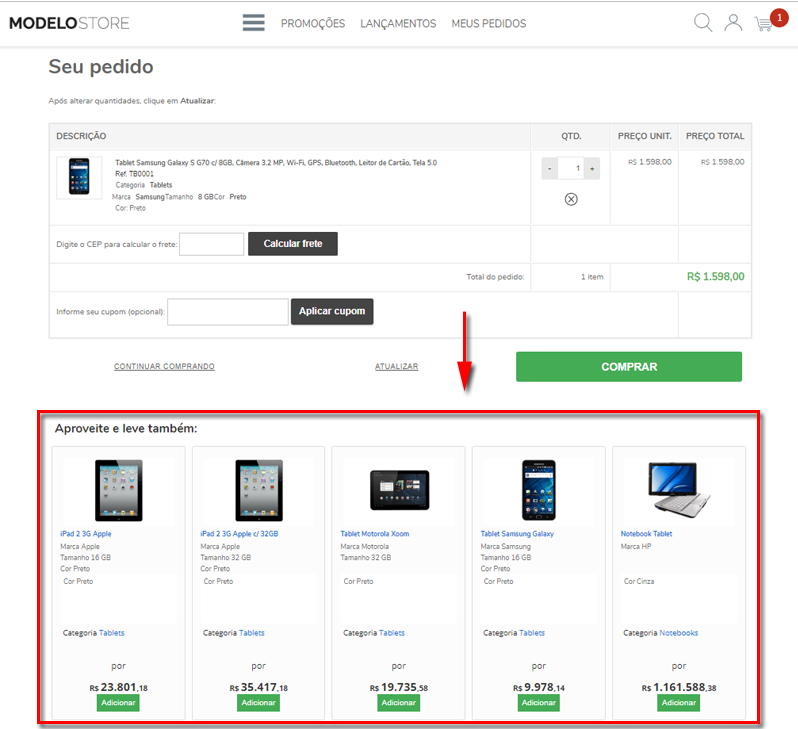Open Tablets category under Motorola Xoom
This screenshot has width=798, height=729.
click(392, 633)
